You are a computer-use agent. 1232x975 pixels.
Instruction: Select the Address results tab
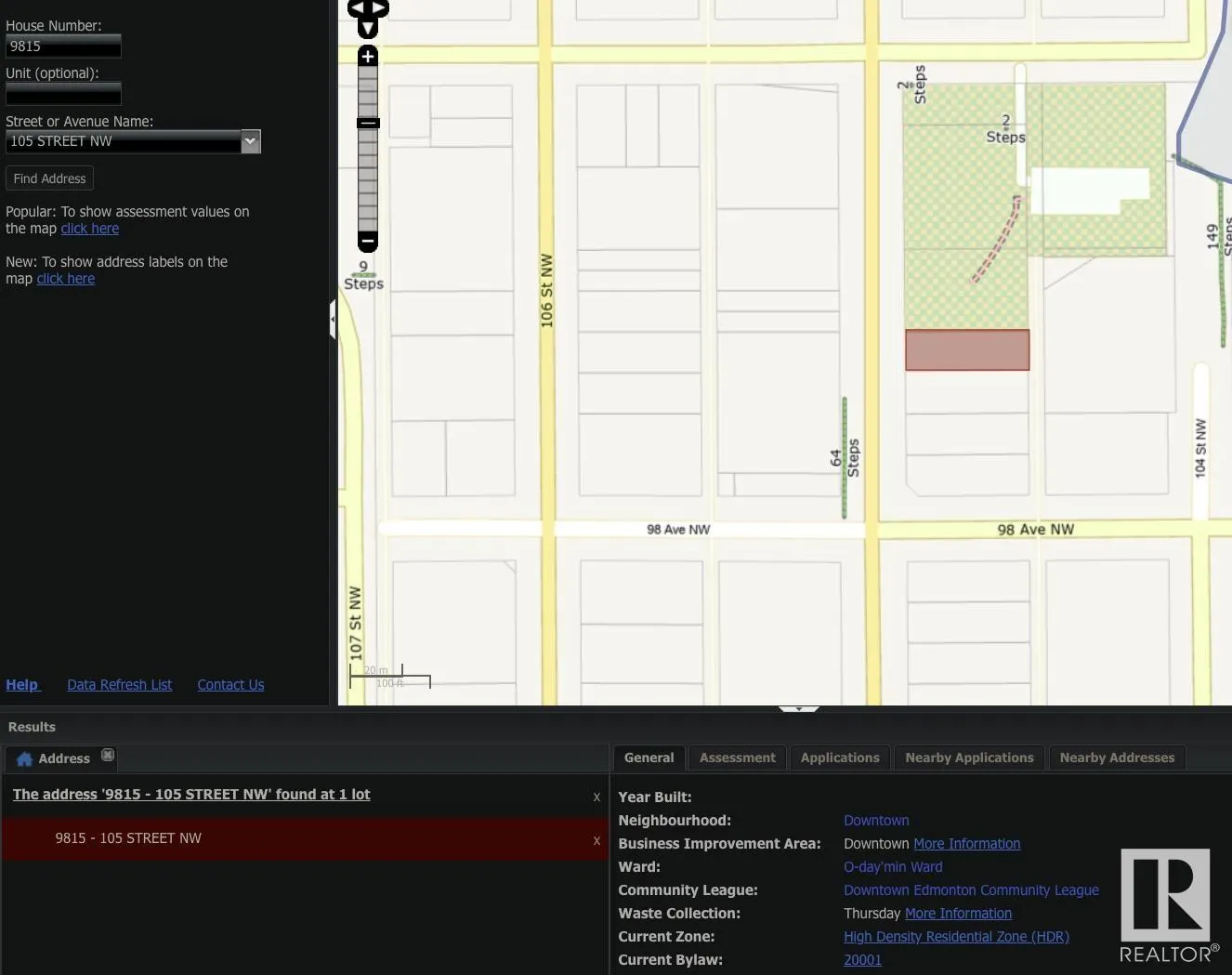(61, 758)
